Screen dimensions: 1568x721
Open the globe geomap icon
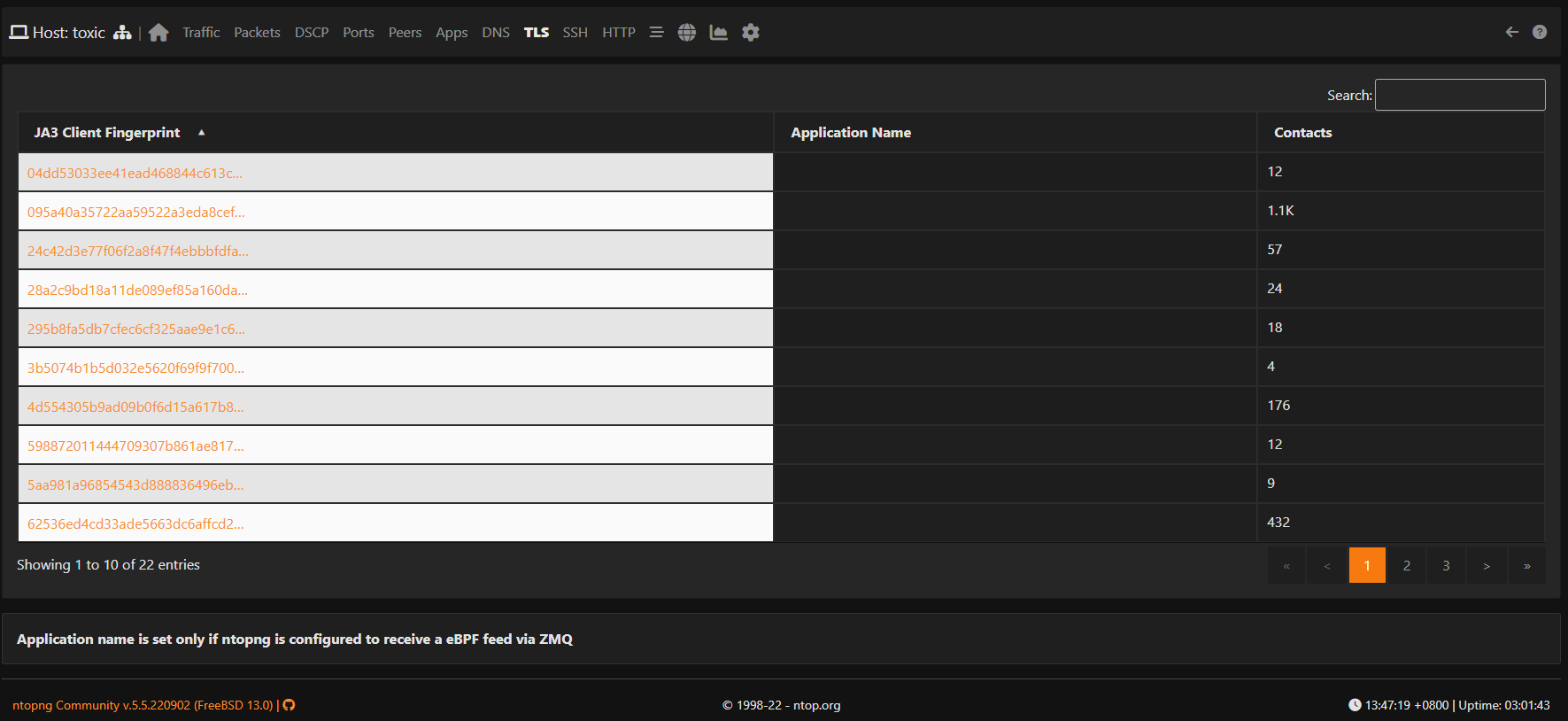687,33
